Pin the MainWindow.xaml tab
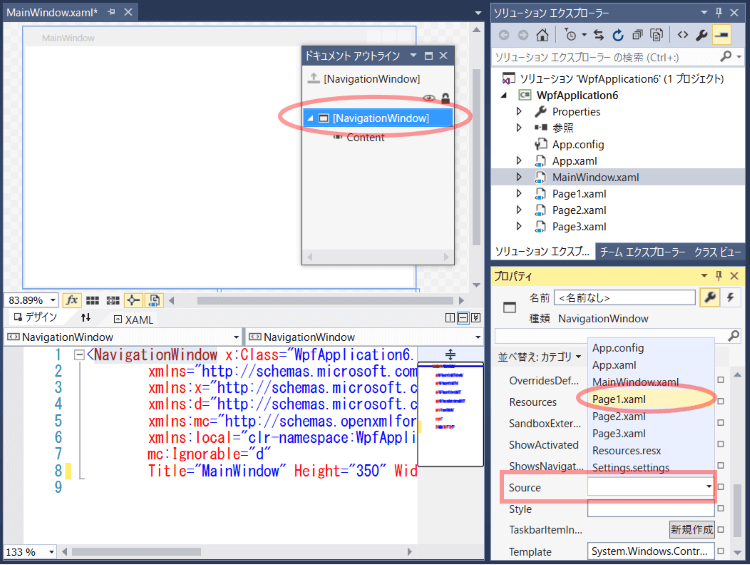750x565 pixels. pyautogui.click(x=111, y=12)
